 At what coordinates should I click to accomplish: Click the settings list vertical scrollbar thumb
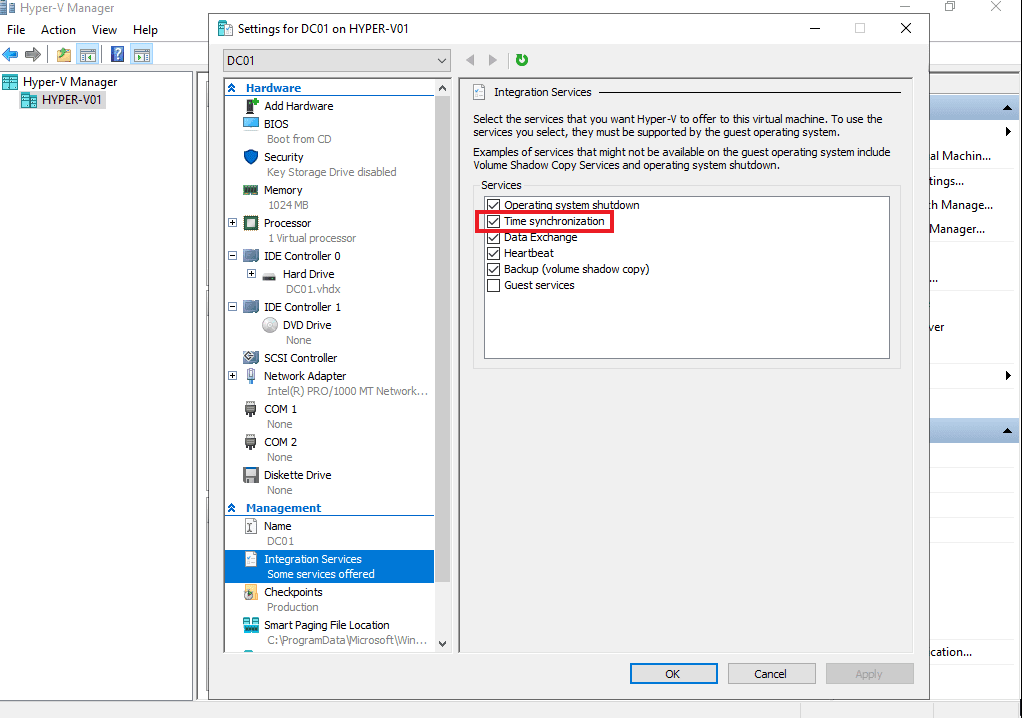(x=443, y=338)
